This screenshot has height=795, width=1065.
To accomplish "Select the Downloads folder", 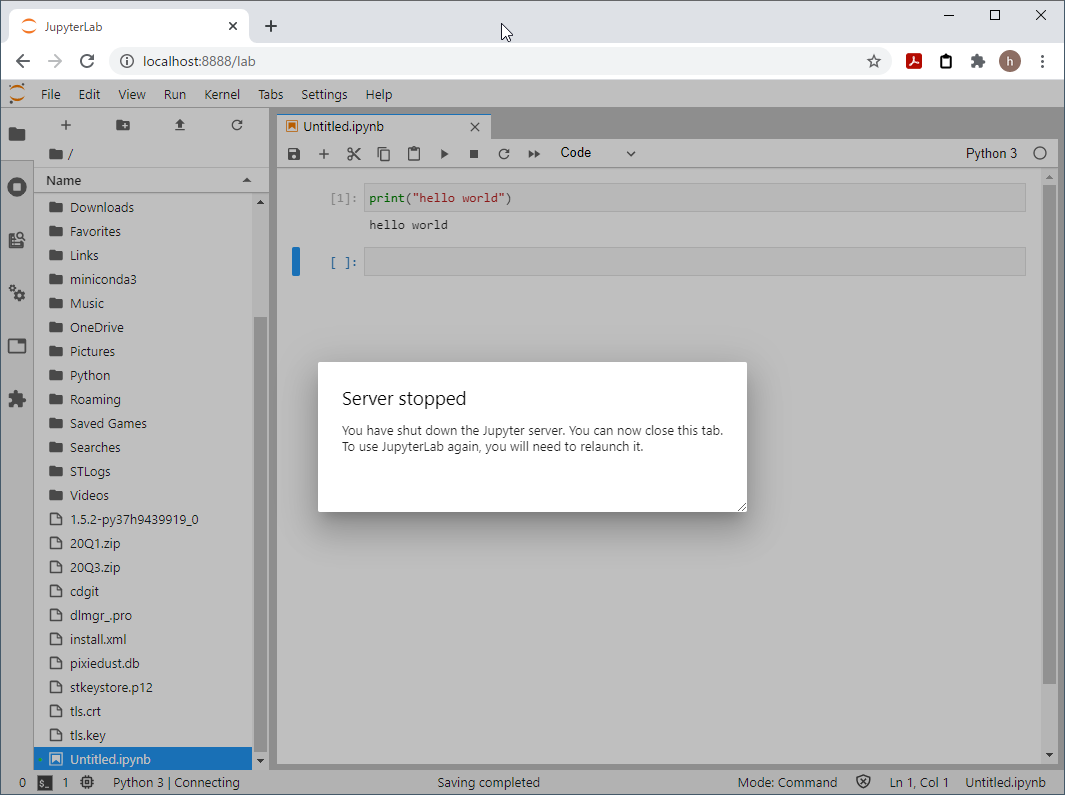I will pos(144,207).
